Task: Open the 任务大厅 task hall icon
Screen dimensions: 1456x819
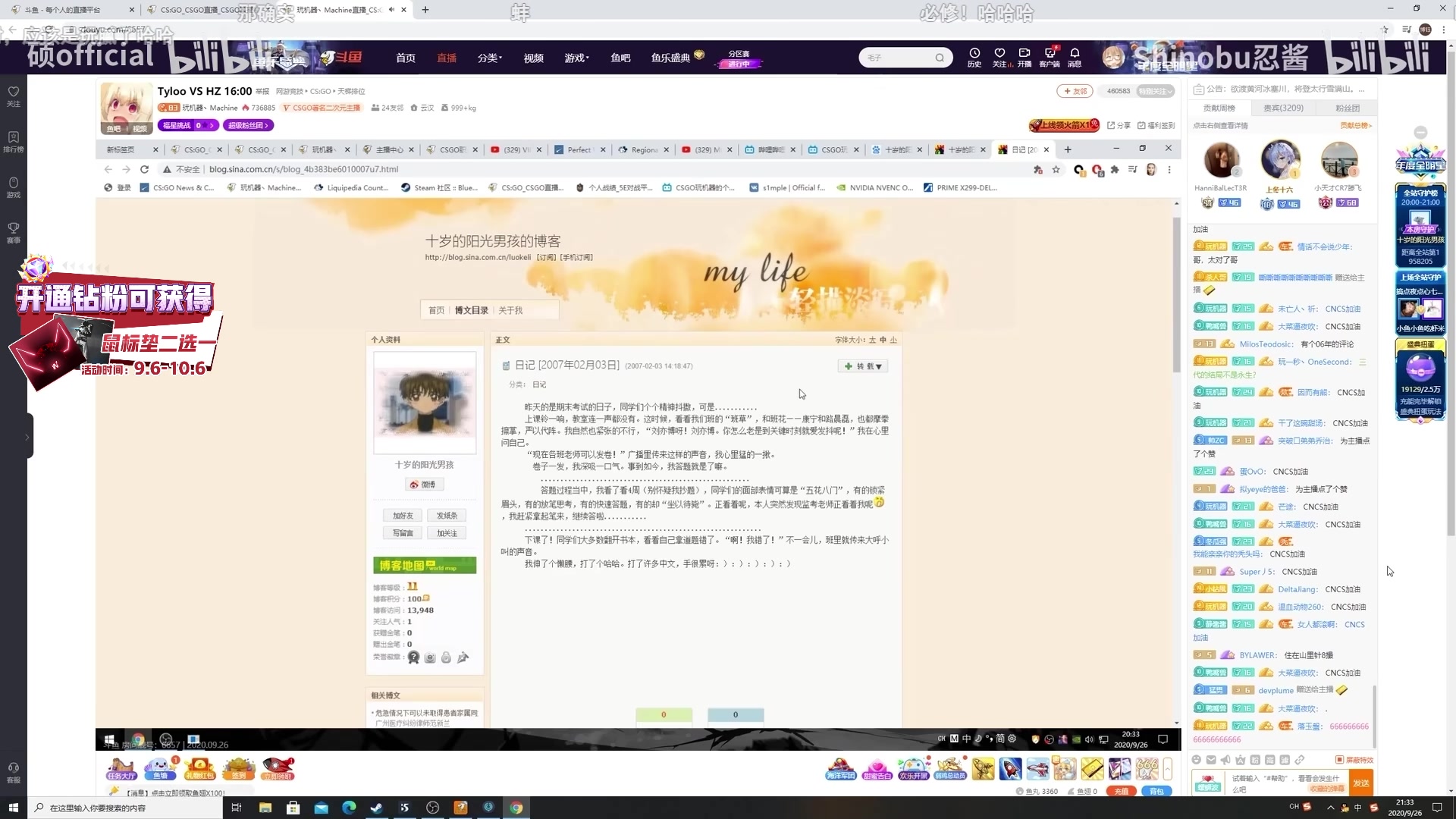Action: 121,768
